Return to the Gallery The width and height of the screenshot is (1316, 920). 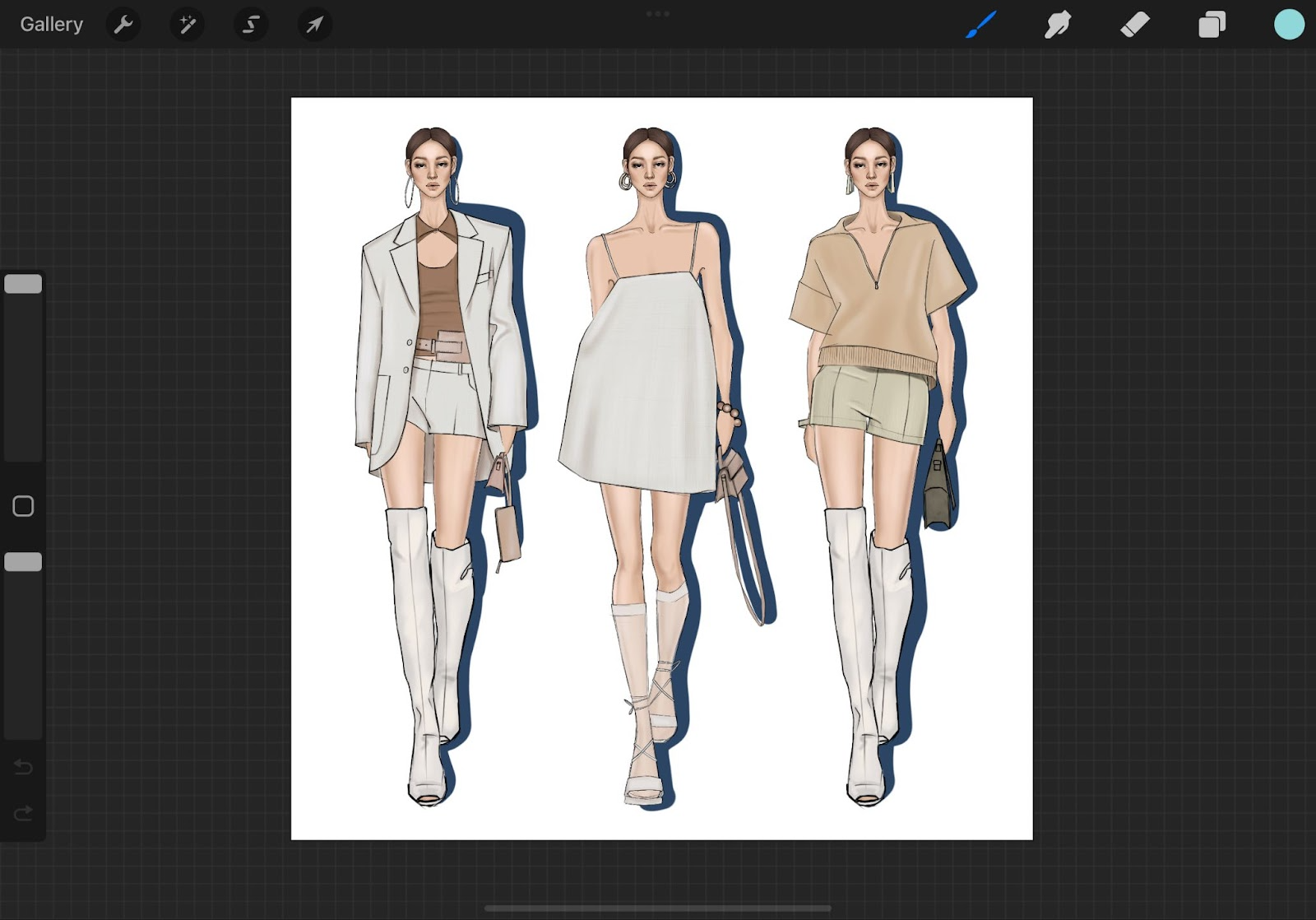[x=51, y=25]
